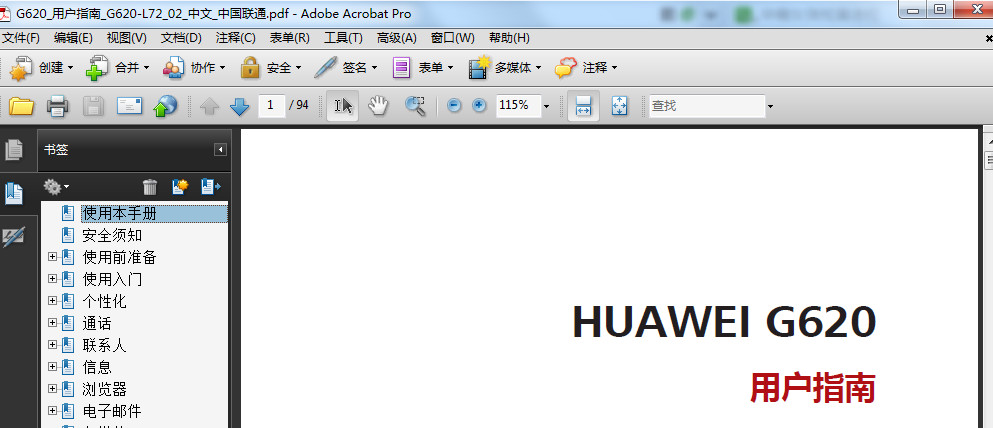Open the 窗口(W) menu
This screenshot has width=993, height=428.
pos(453,38)
